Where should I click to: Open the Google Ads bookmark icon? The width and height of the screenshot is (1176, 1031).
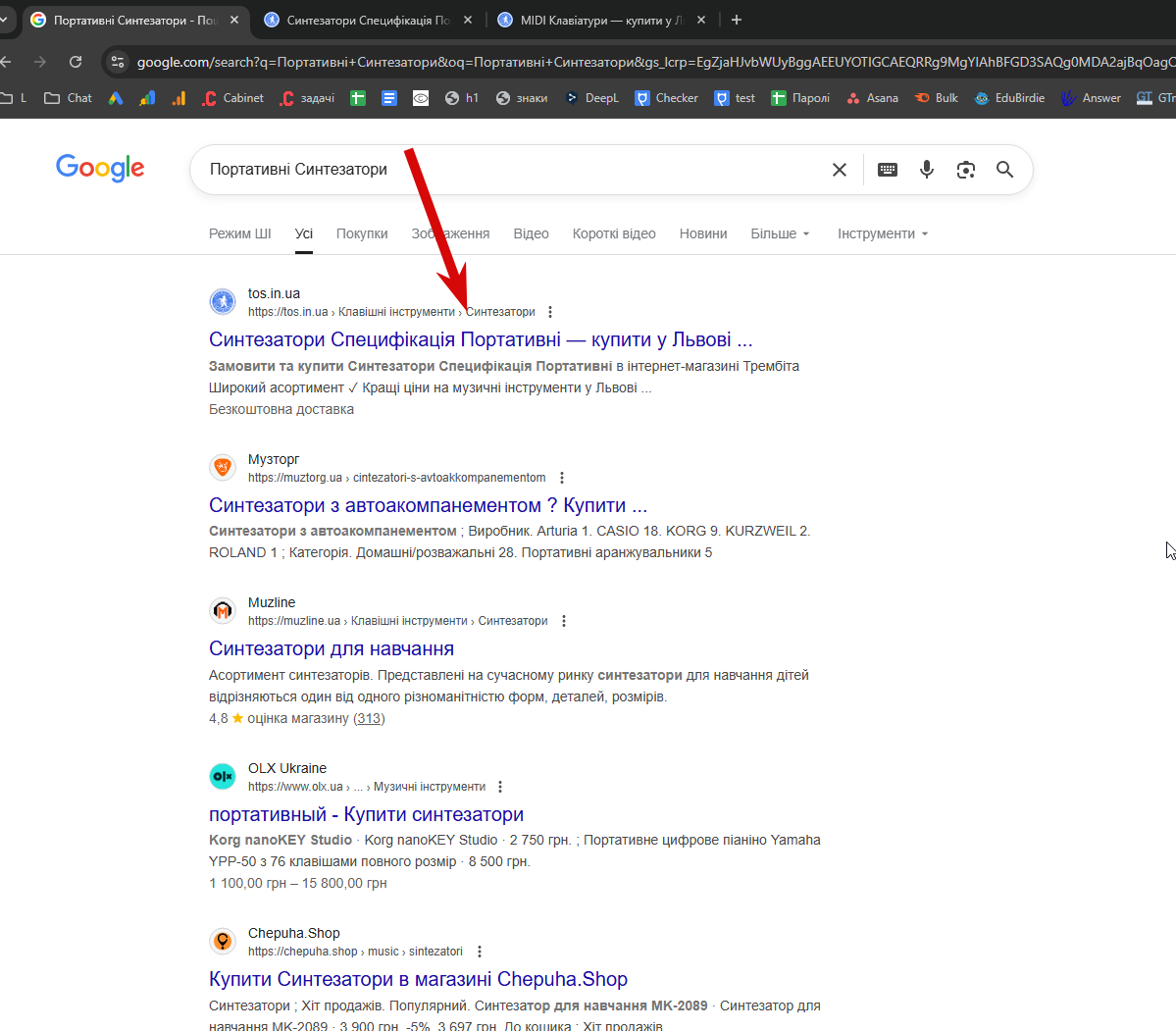(x=116, y=98)
